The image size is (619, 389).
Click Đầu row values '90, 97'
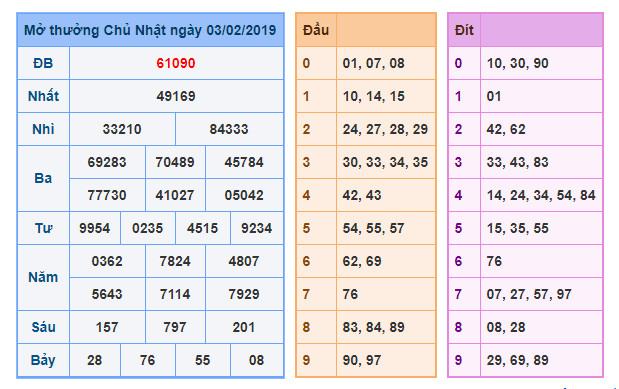pos(362,360)
